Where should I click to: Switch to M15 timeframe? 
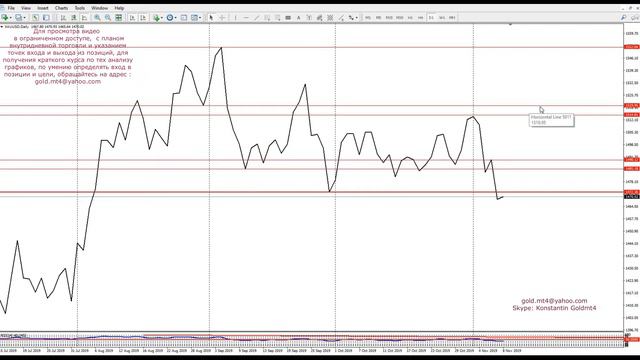coord(389,18)
